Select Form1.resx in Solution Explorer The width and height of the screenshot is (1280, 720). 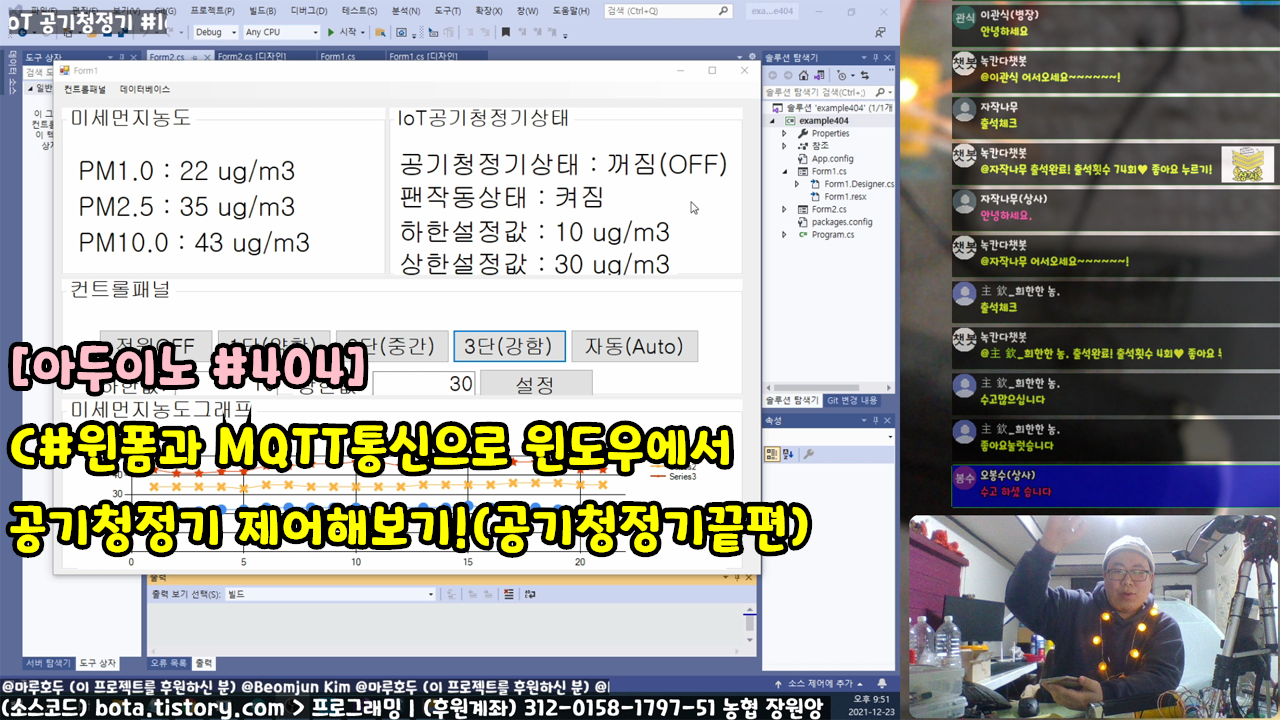(845, 197)
